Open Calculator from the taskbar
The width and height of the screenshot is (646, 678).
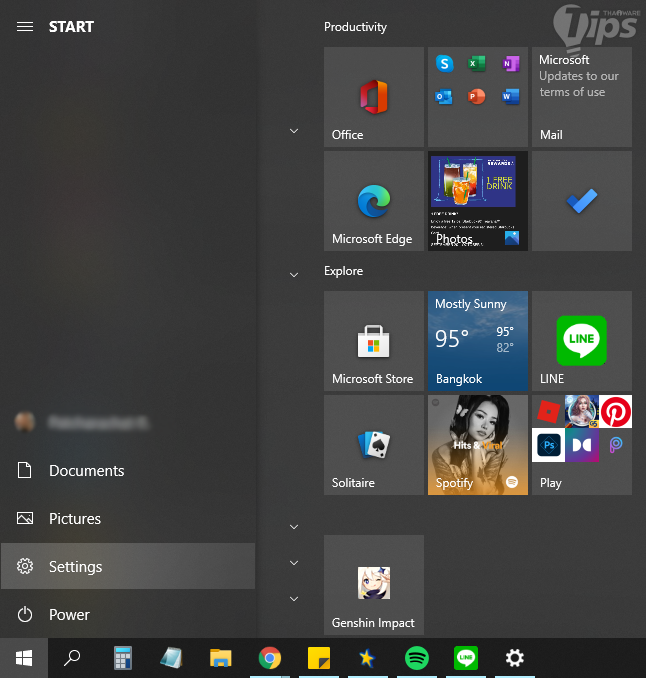click(x=122, y=658)
